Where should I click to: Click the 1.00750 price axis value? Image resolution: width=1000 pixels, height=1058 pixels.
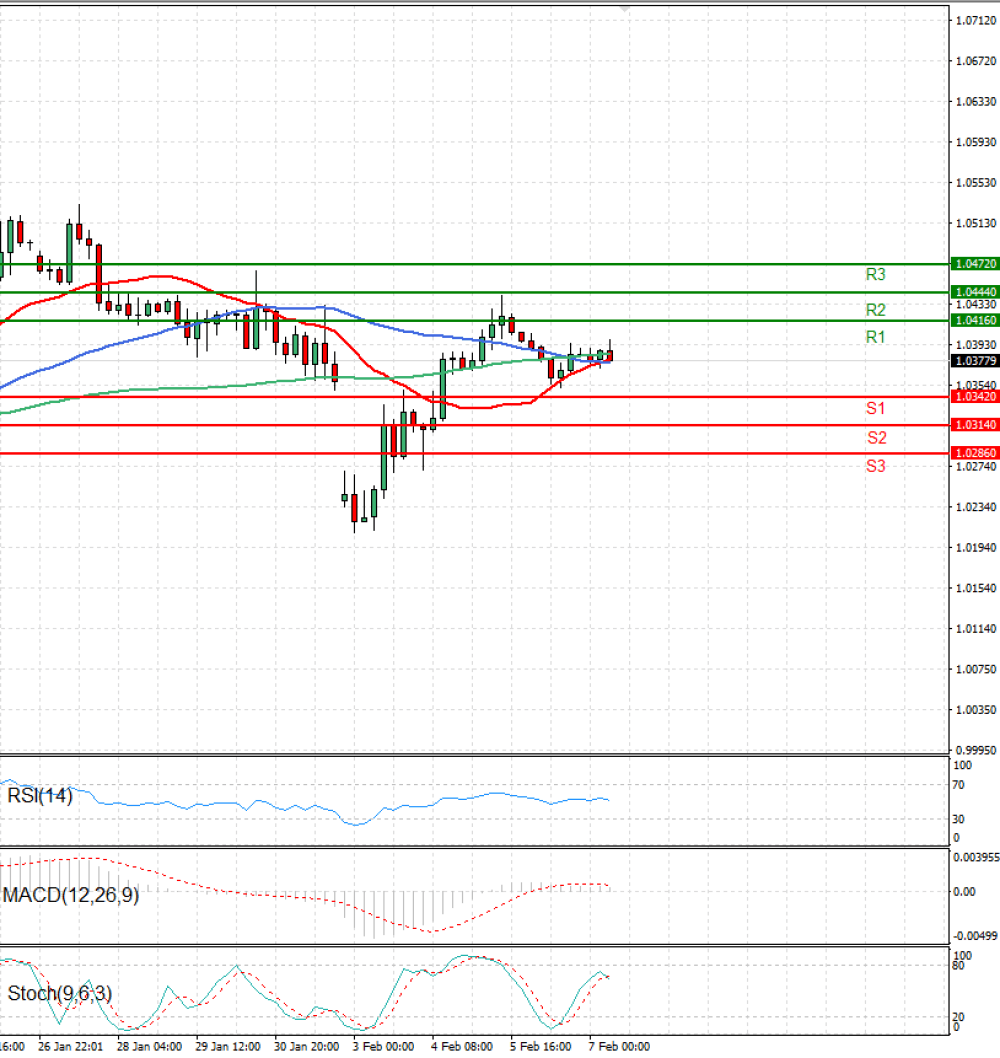976,669
